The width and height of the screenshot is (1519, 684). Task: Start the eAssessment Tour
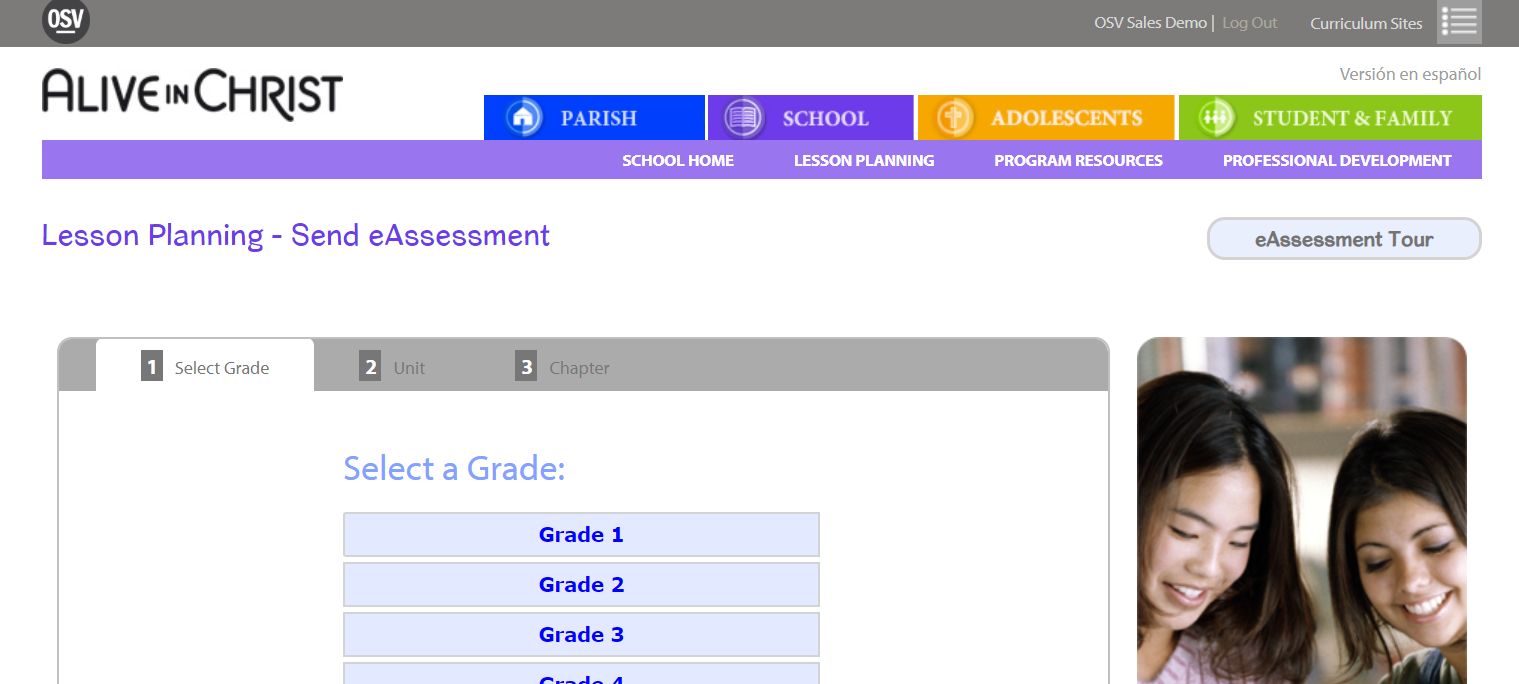tap(1344, 239)
